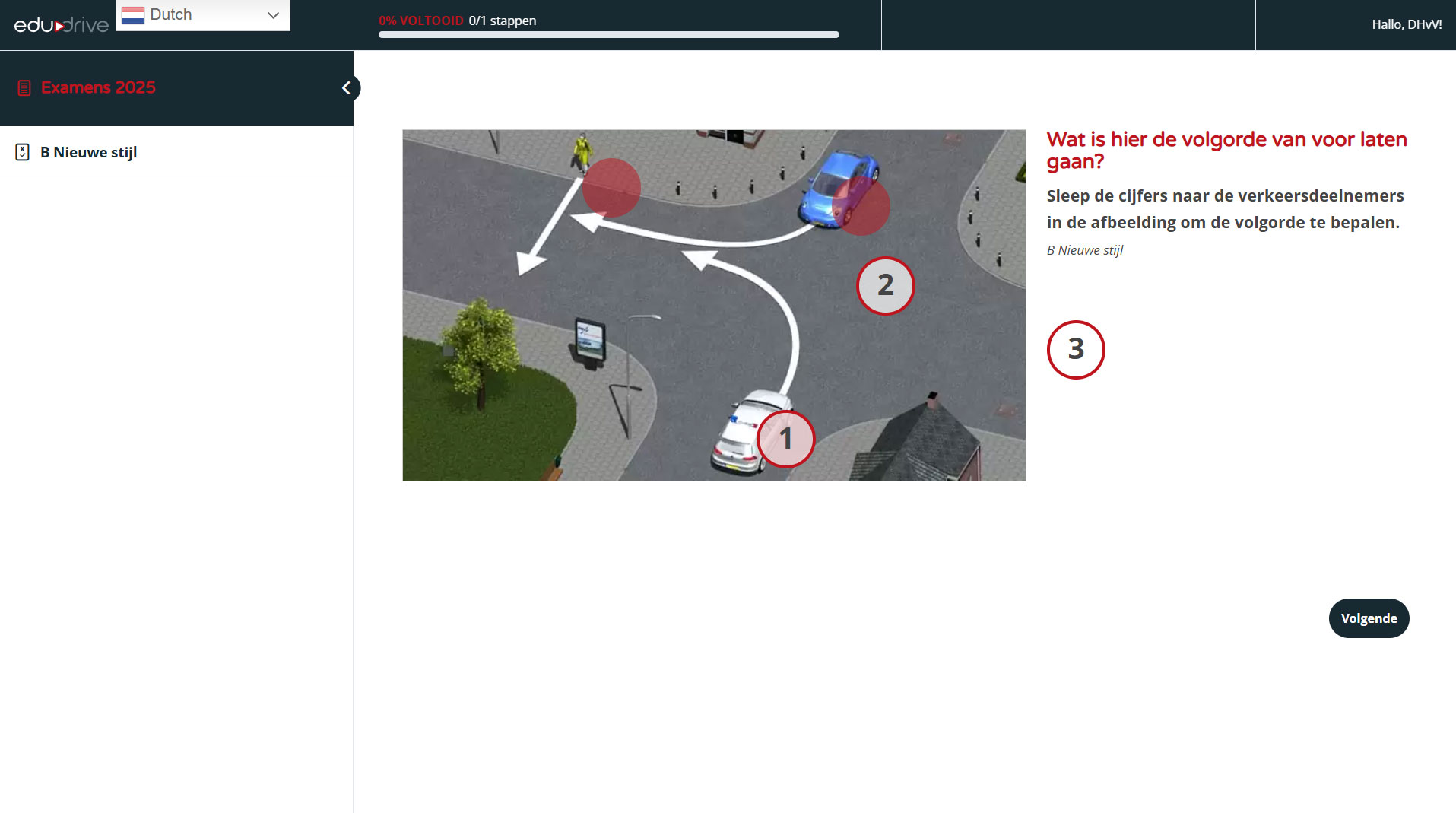This screenshot has height=813, width=1456.
Task: Click the Volgende button
Action: pyautogui.click(x=1368, y=618)
